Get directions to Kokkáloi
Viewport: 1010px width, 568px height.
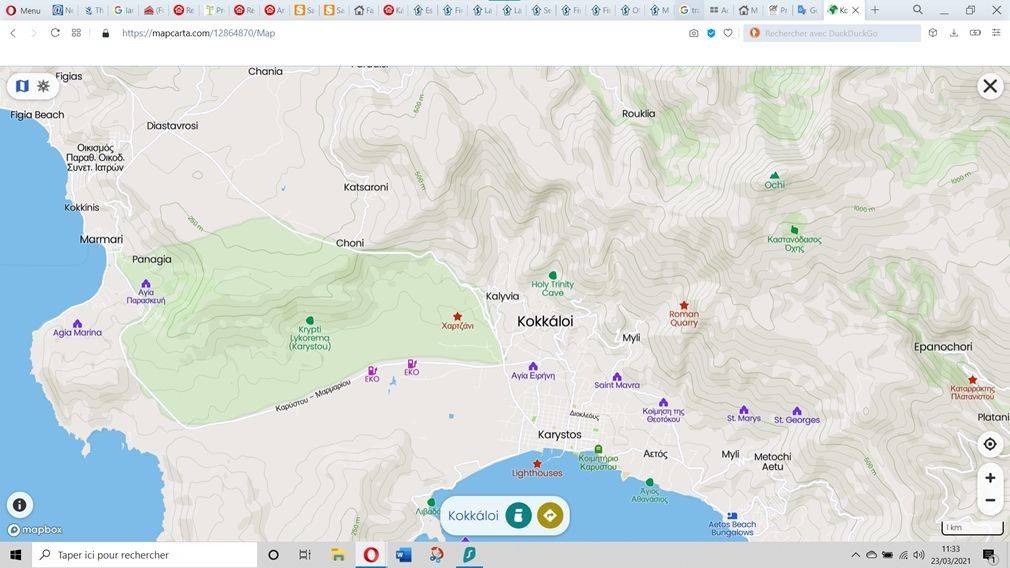550,515
